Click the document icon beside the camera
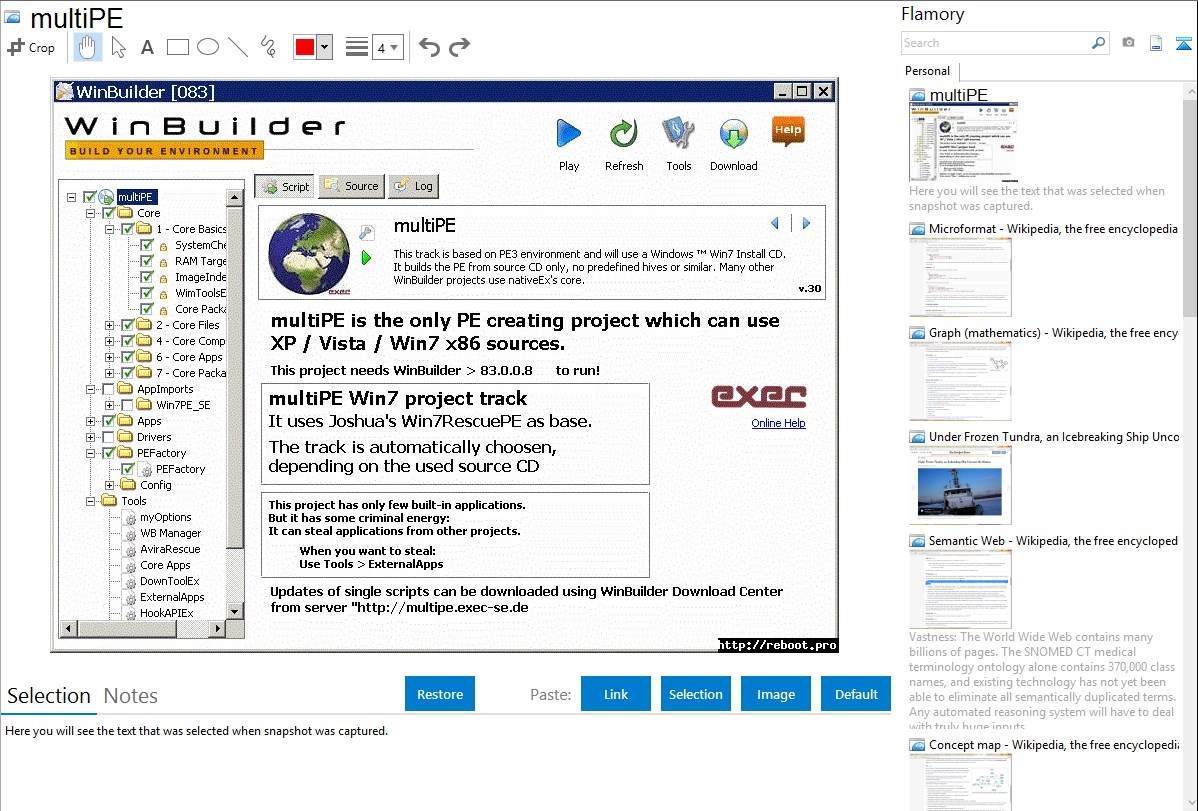This screenshot has width=1198, height=811. click(1156, 43)
